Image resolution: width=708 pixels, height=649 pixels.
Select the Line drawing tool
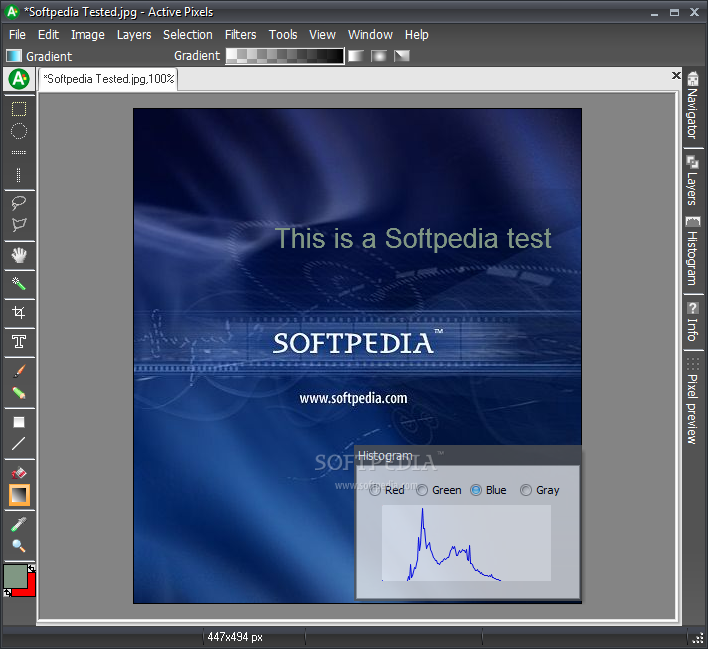point(19,444)
